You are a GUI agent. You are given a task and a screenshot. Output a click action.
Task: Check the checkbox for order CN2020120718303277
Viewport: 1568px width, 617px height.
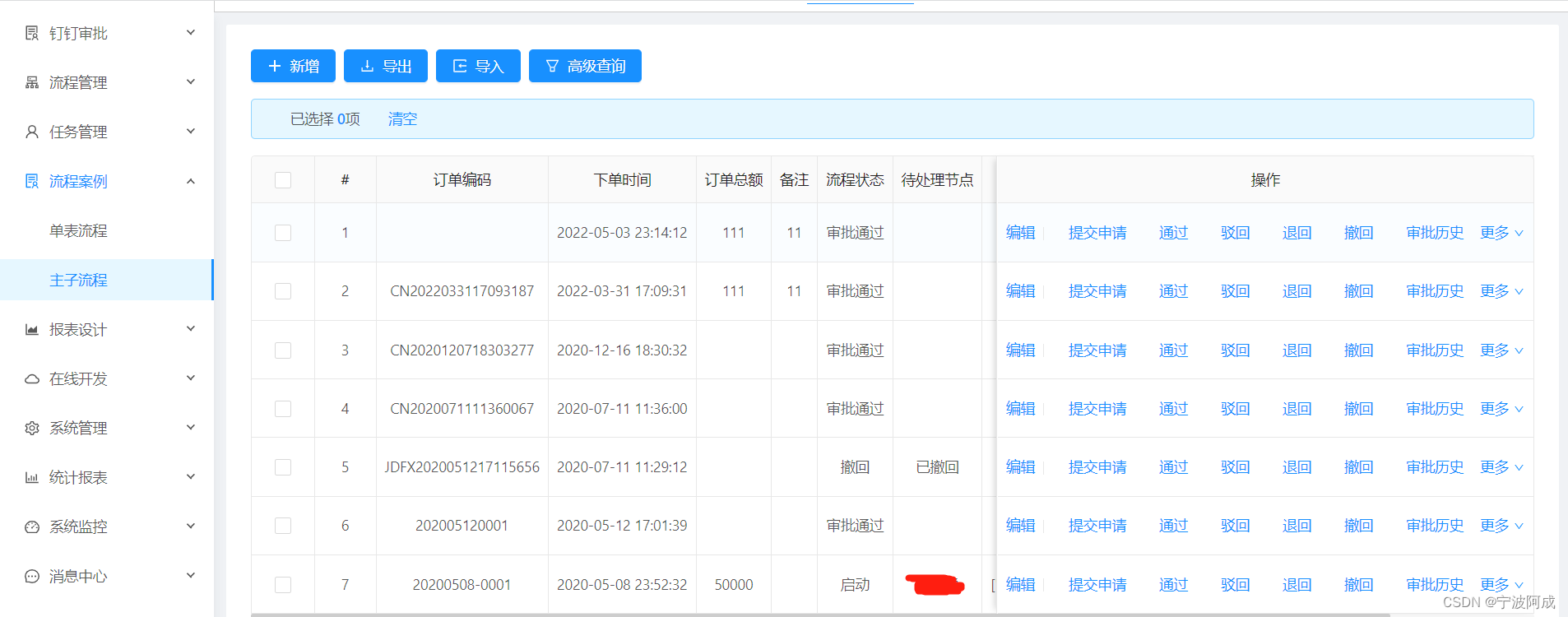click(x=283, y=350)
